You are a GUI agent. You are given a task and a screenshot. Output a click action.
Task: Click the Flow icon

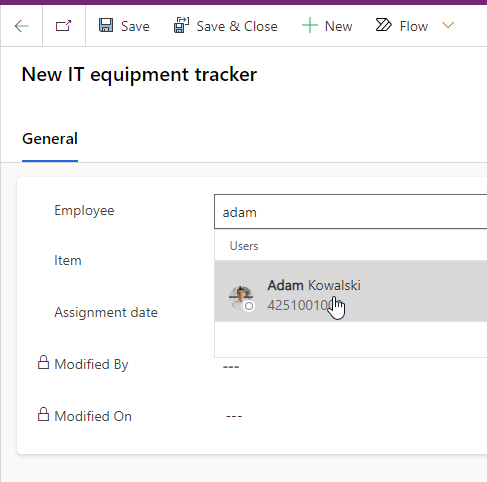383,25
